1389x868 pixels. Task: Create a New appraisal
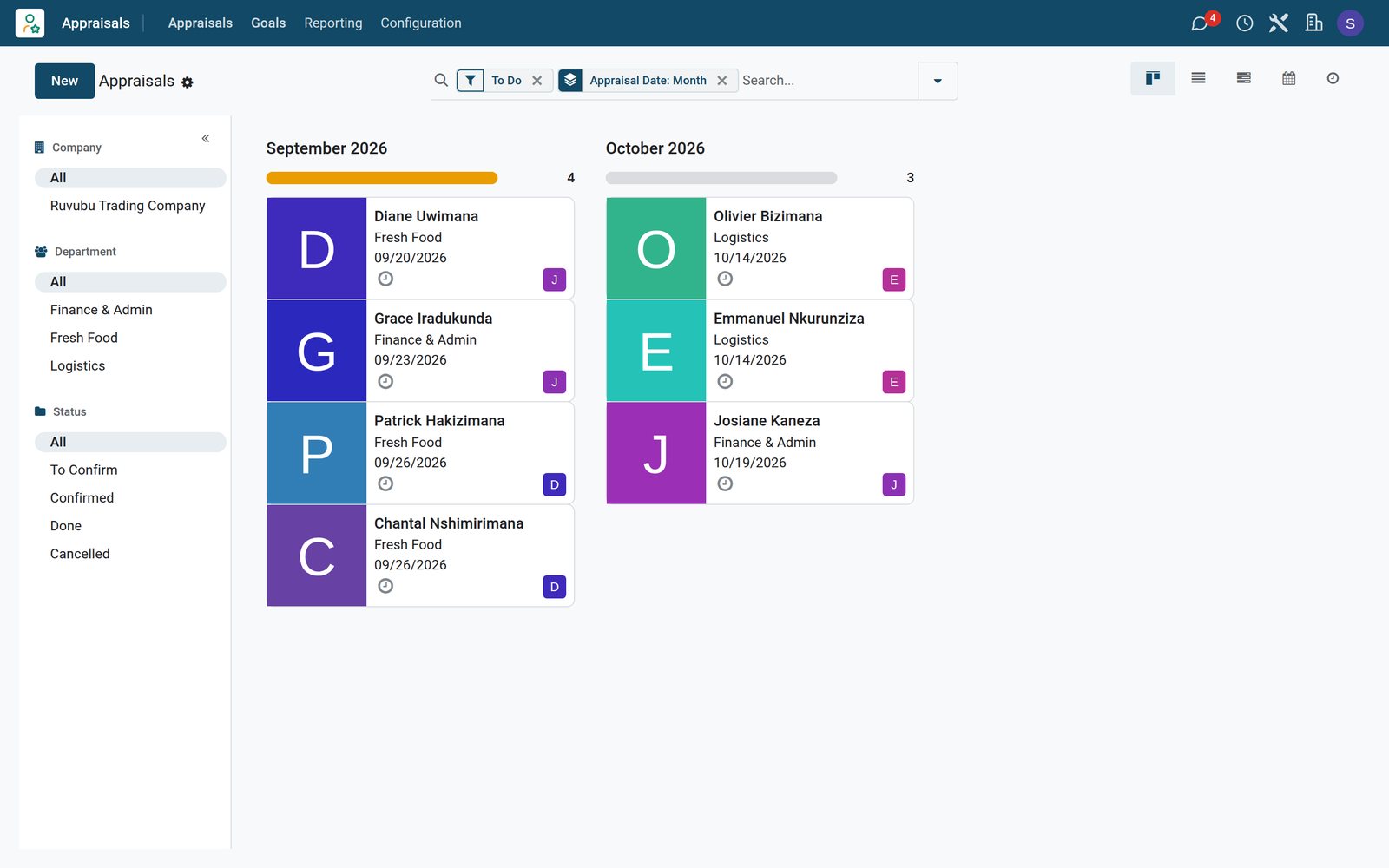[x=64, y=81]
